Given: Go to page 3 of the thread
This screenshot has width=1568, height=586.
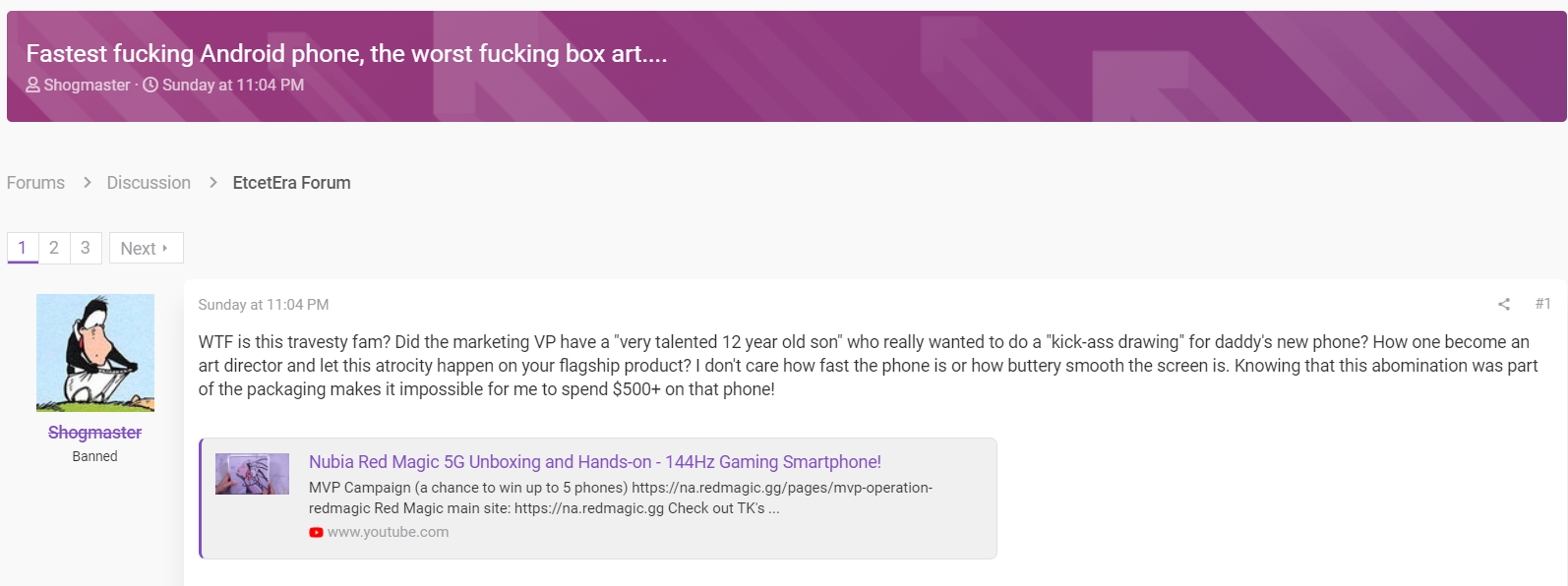Looking at the screenshot, I should click(86, 248).
